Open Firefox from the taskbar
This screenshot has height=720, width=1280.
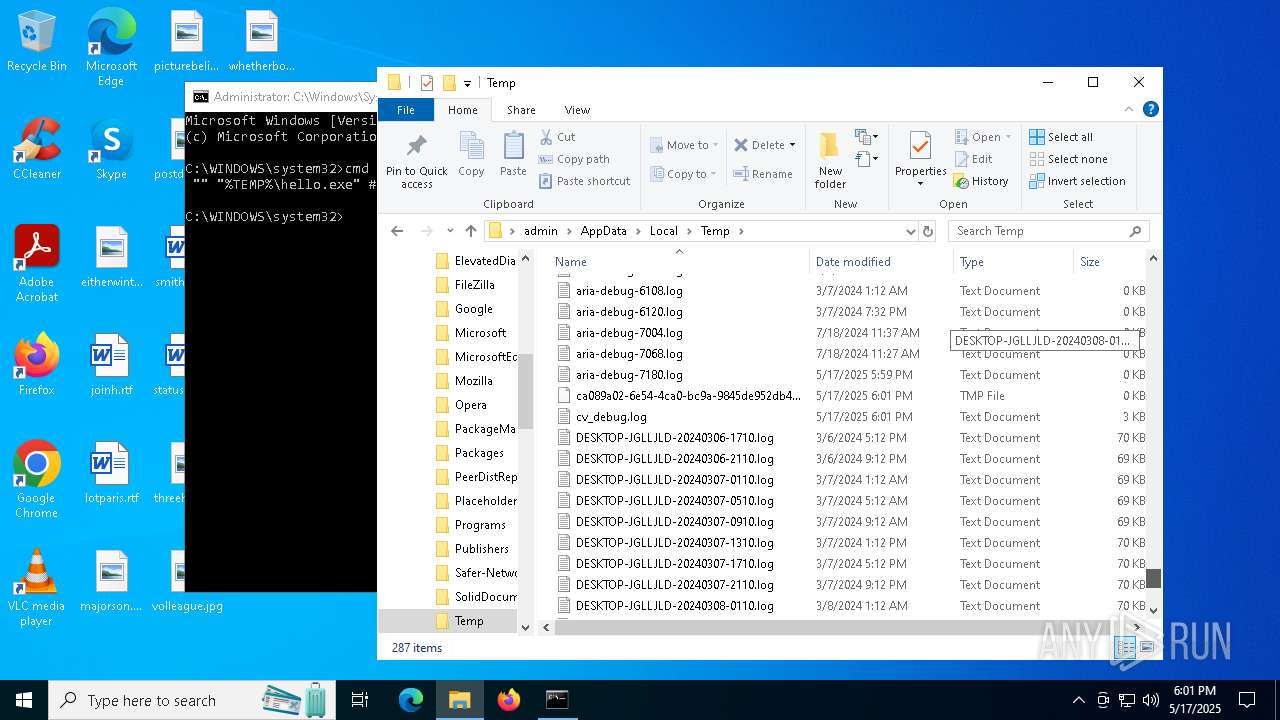509,700
